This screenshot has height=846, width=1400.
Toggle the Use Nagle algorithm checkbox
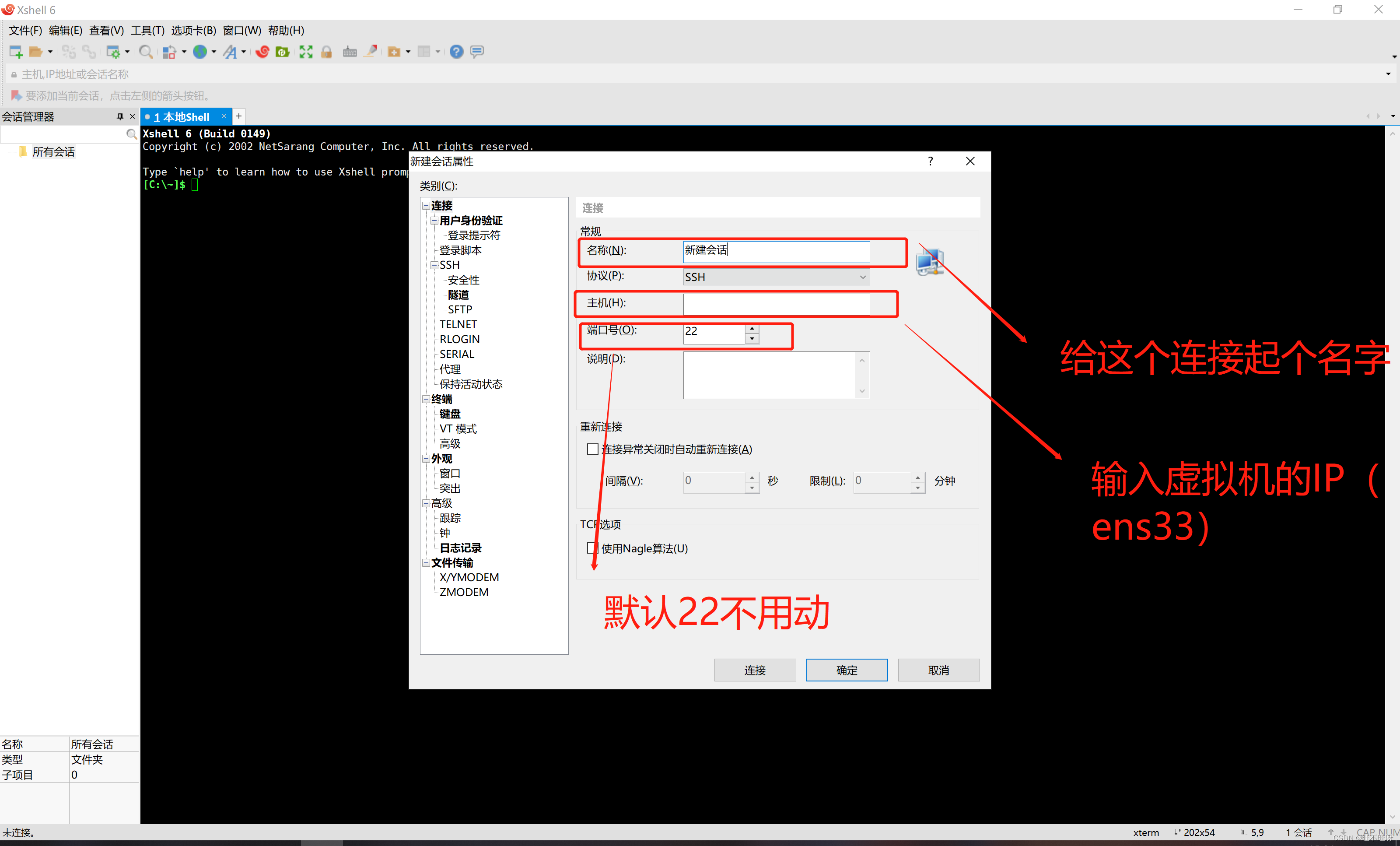coord(593,548)
